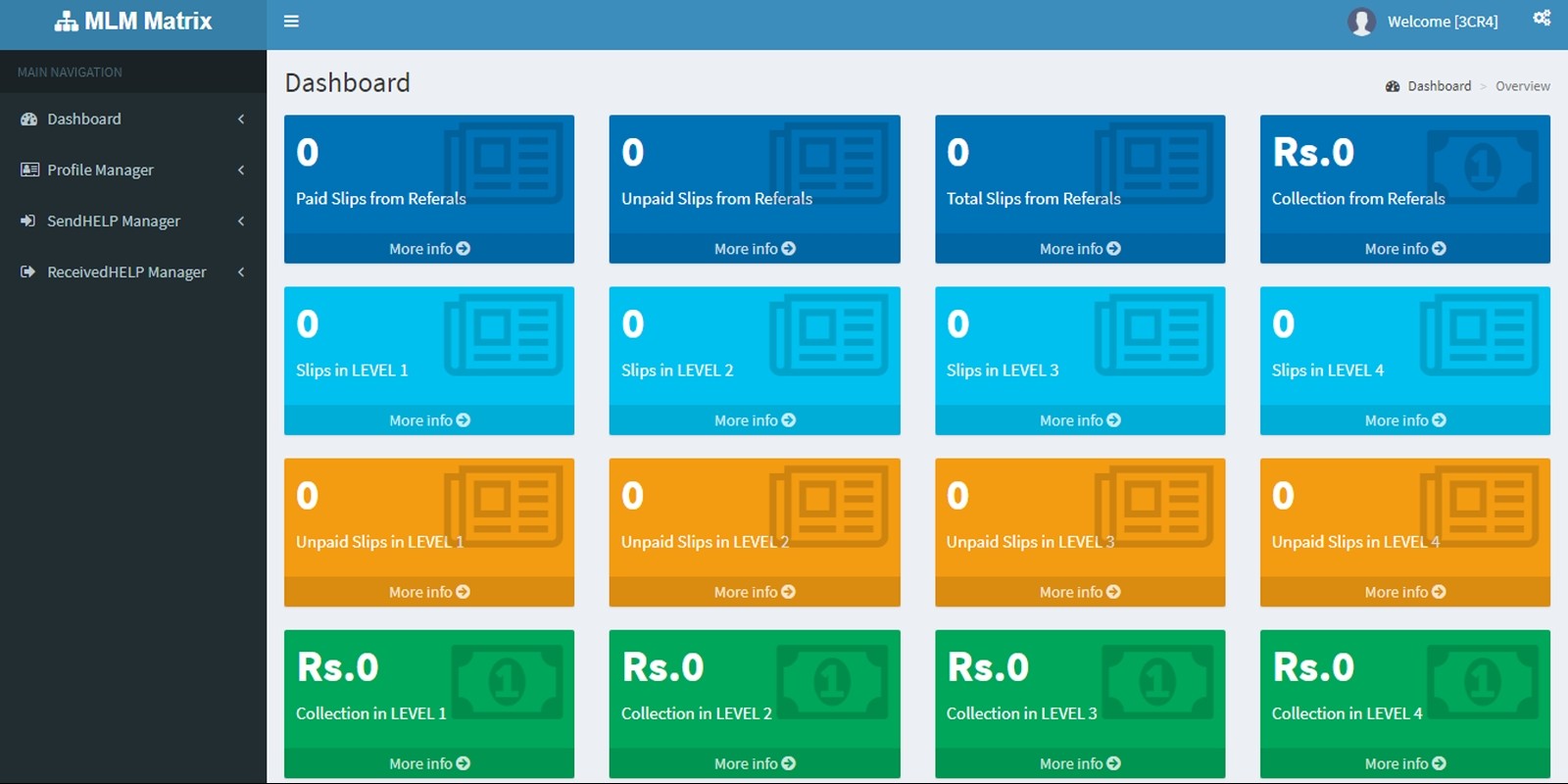Open the Welcome [3CR4] user menu

point(1442,22)
